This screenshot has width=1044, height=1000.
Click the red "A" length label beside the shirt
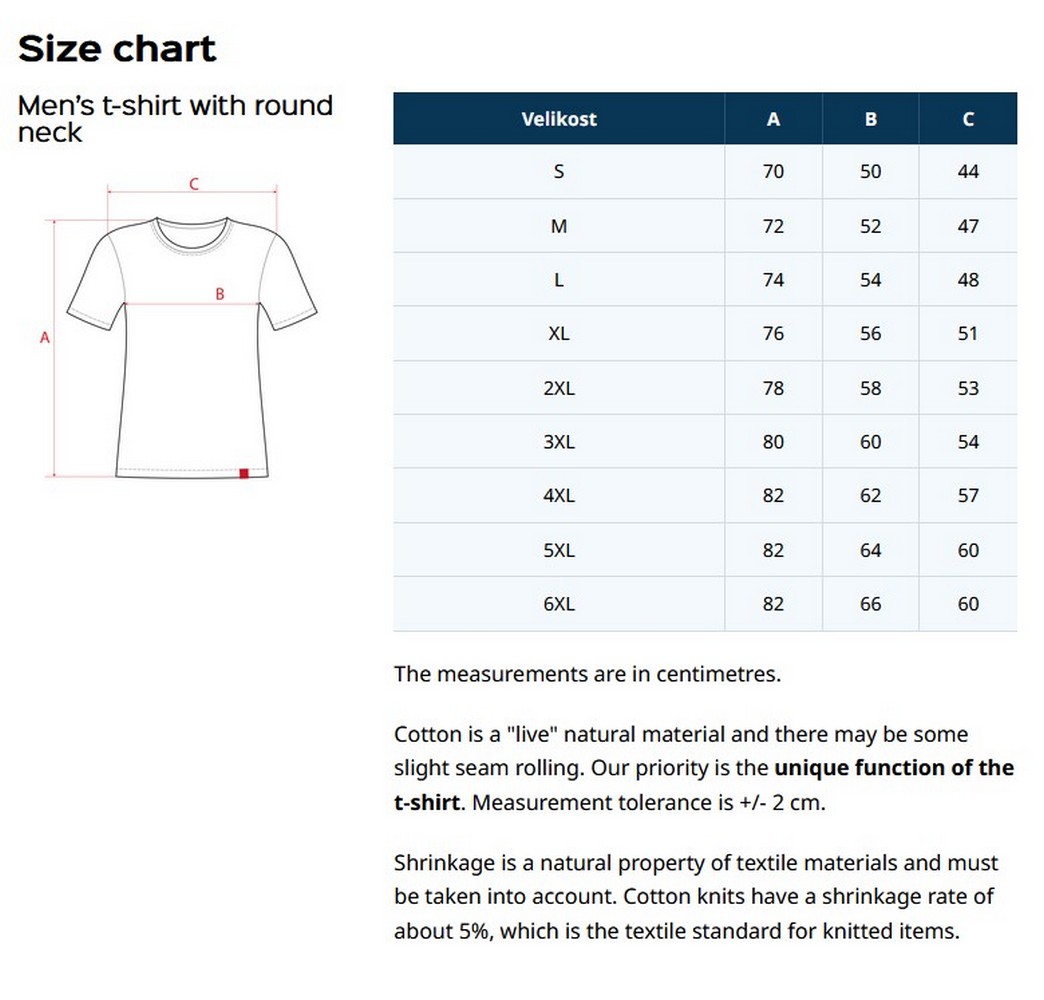click(45, 338)
